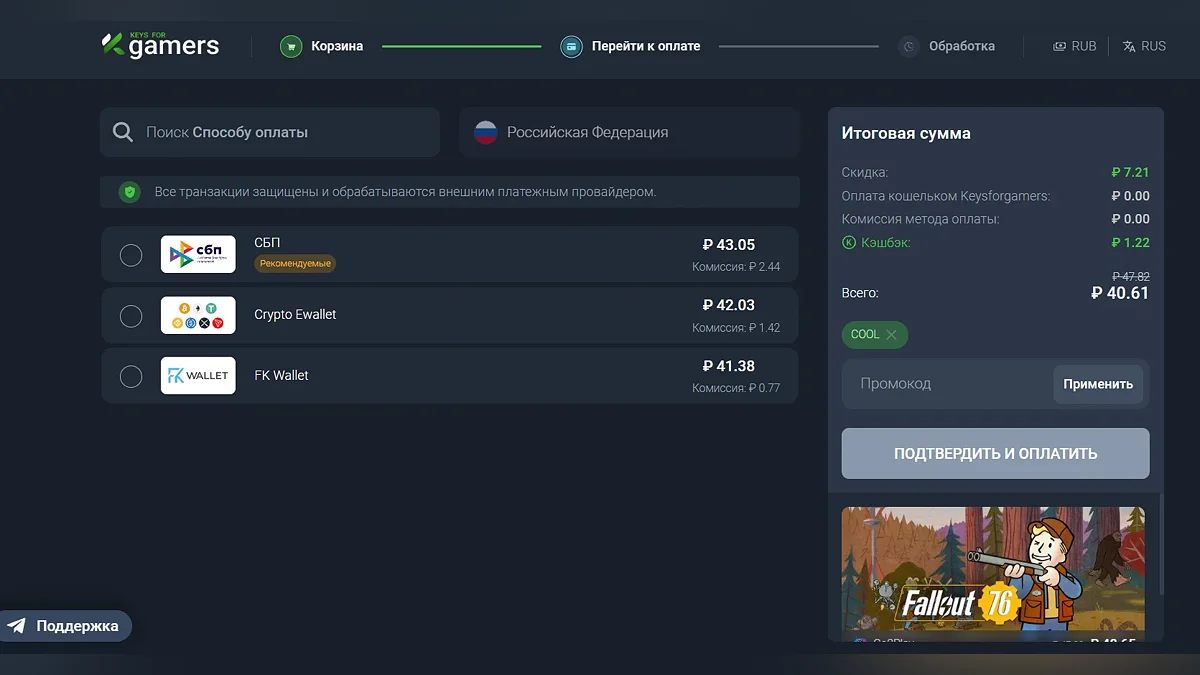Click the FK Wallet price ₽ 41.38
Viewport: 1200px width, 675px height.
tap(729, 366)
